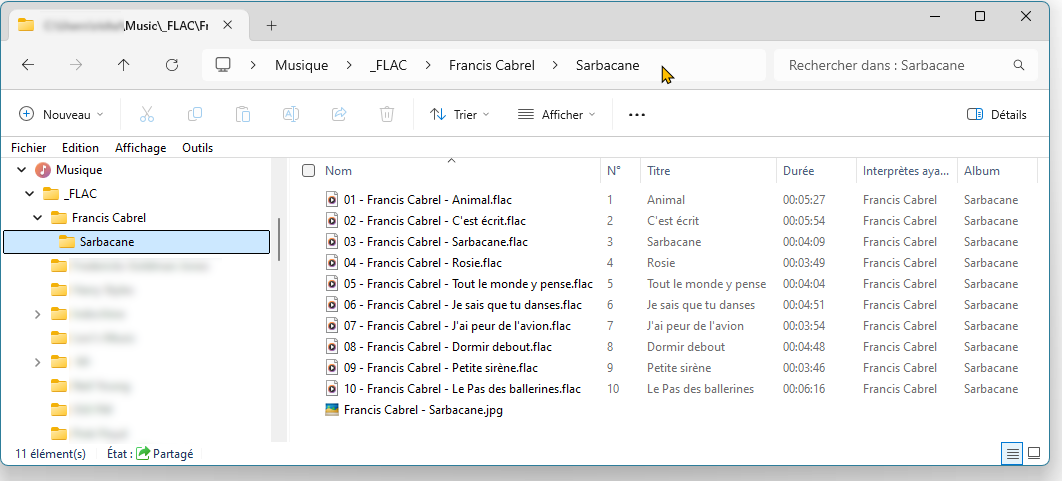Click the 00:06:16 duration cell
Viewport: 1062px width, 481px height.
pyautogui.click(x=805, y=389)
